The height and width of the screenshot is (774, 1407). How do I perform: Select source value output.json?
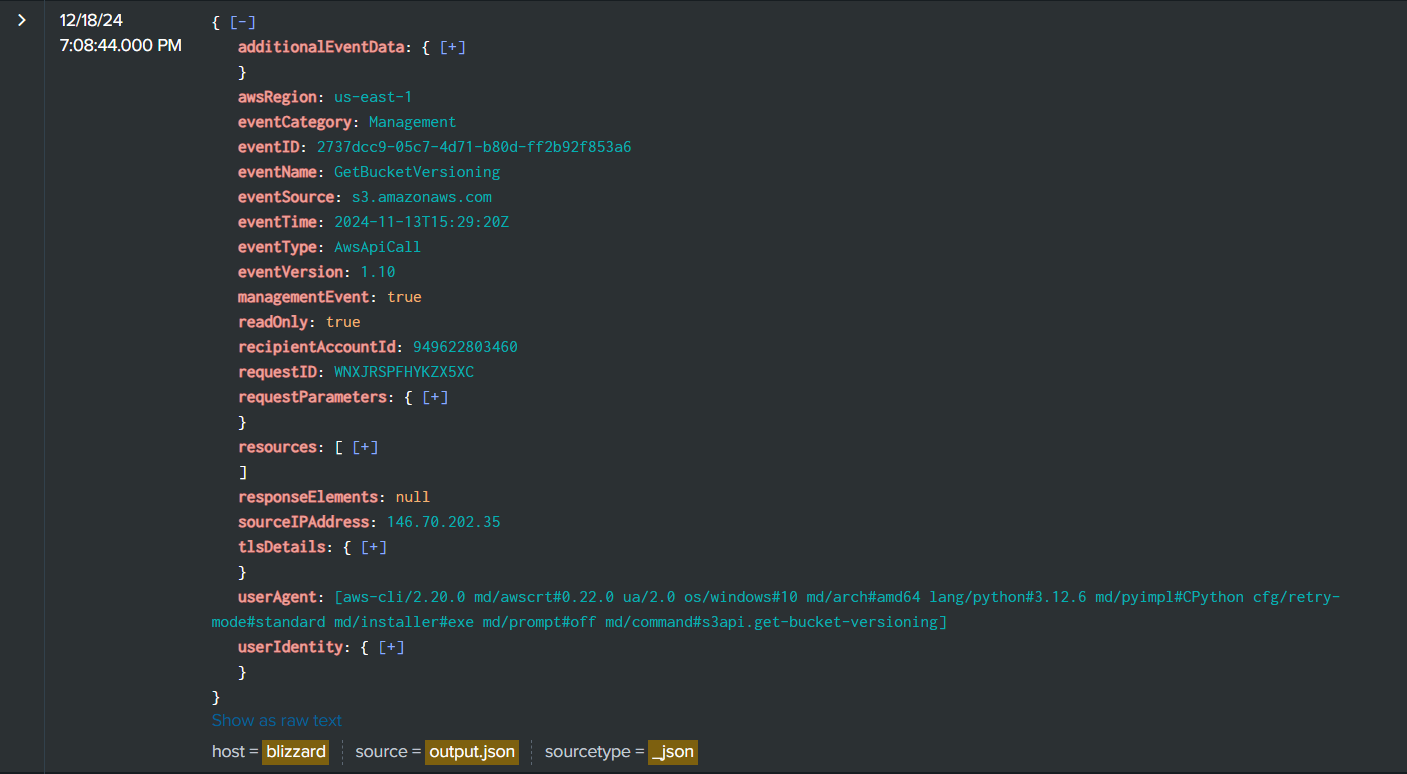(471, 752)
